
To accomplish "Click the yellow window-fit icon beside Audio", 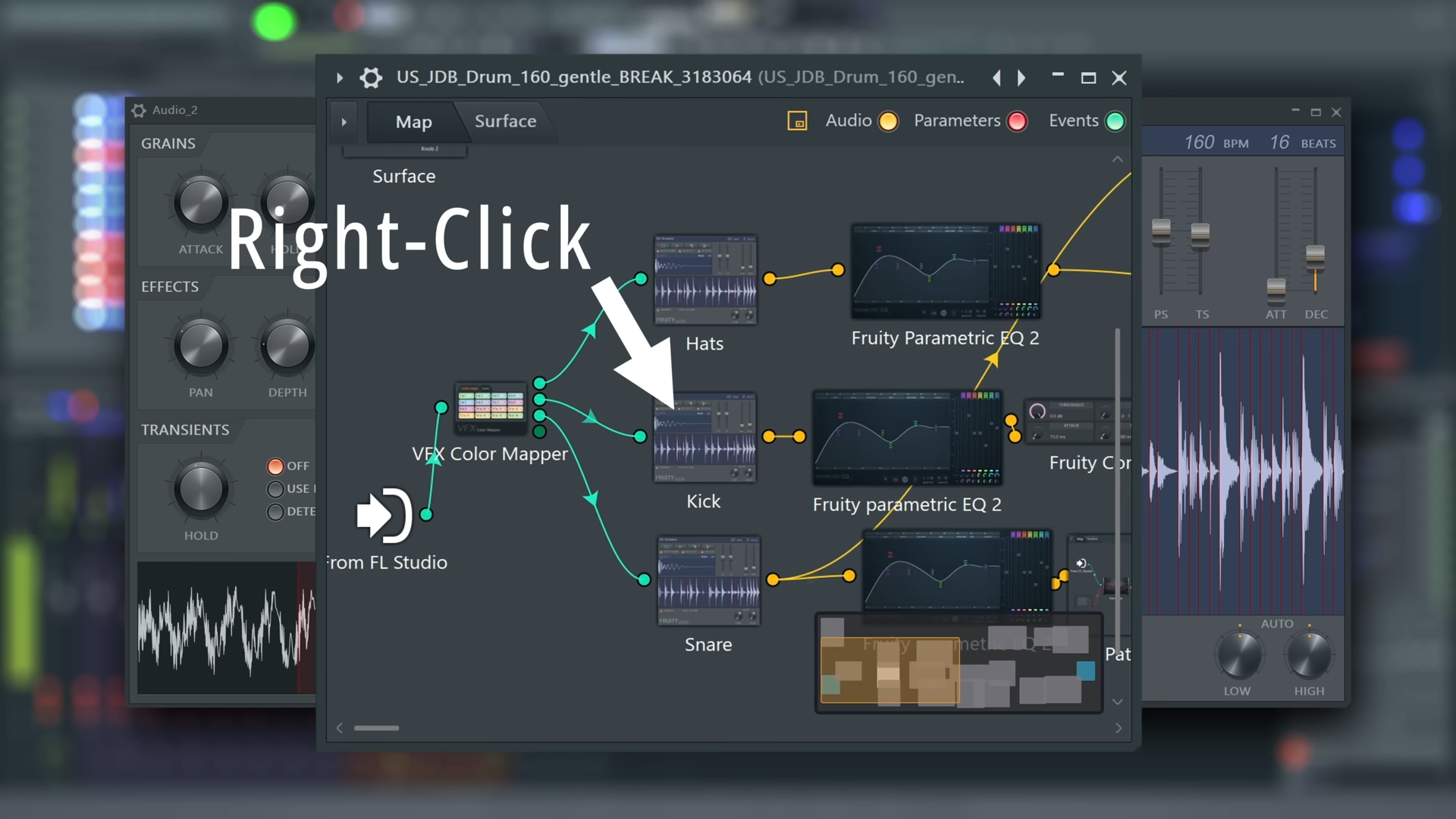I will click(x=797, y=121).
